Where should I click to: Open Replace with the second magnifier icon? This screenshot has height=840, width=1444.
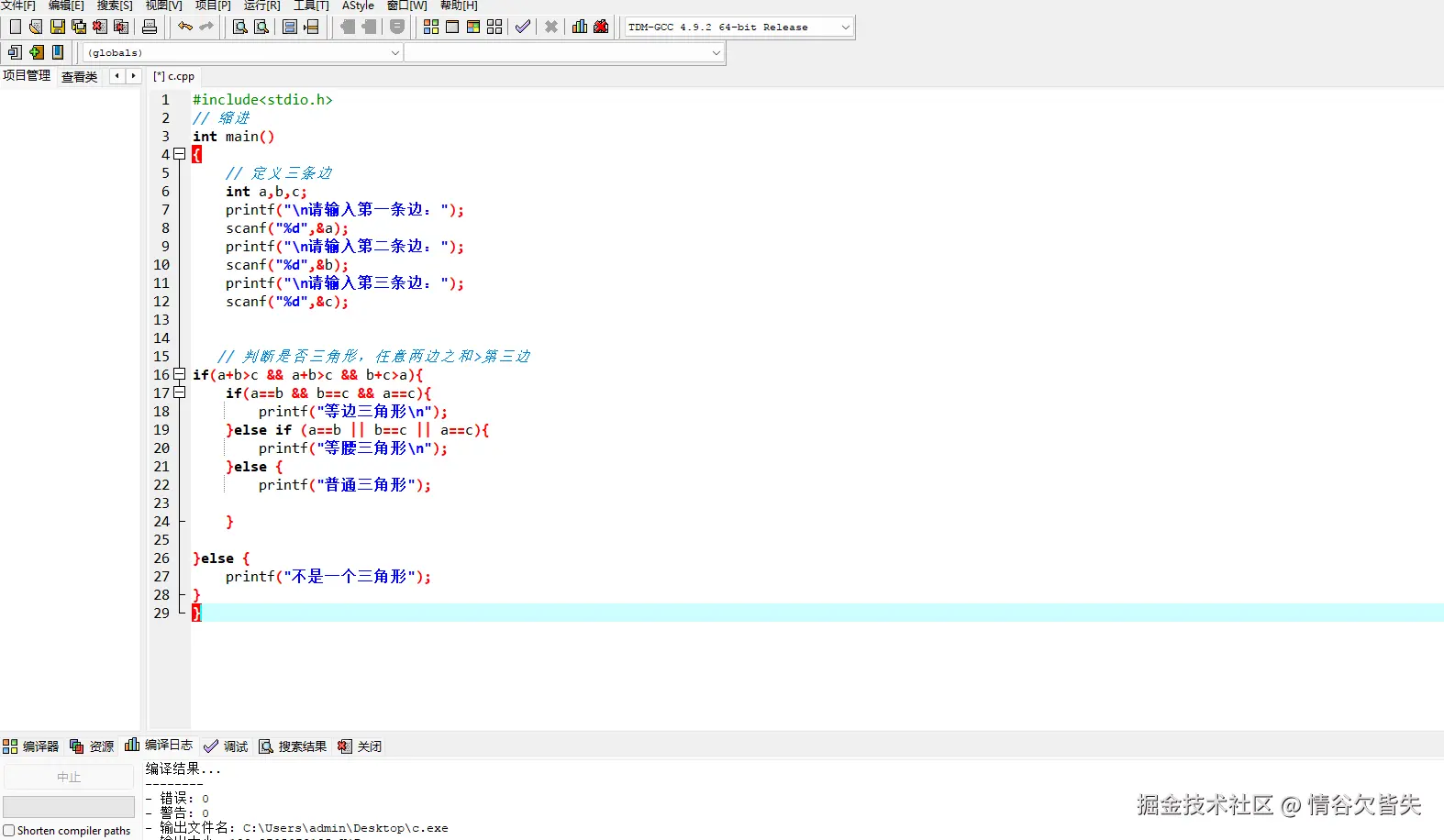pyautogui.click(x=261, y=27)
